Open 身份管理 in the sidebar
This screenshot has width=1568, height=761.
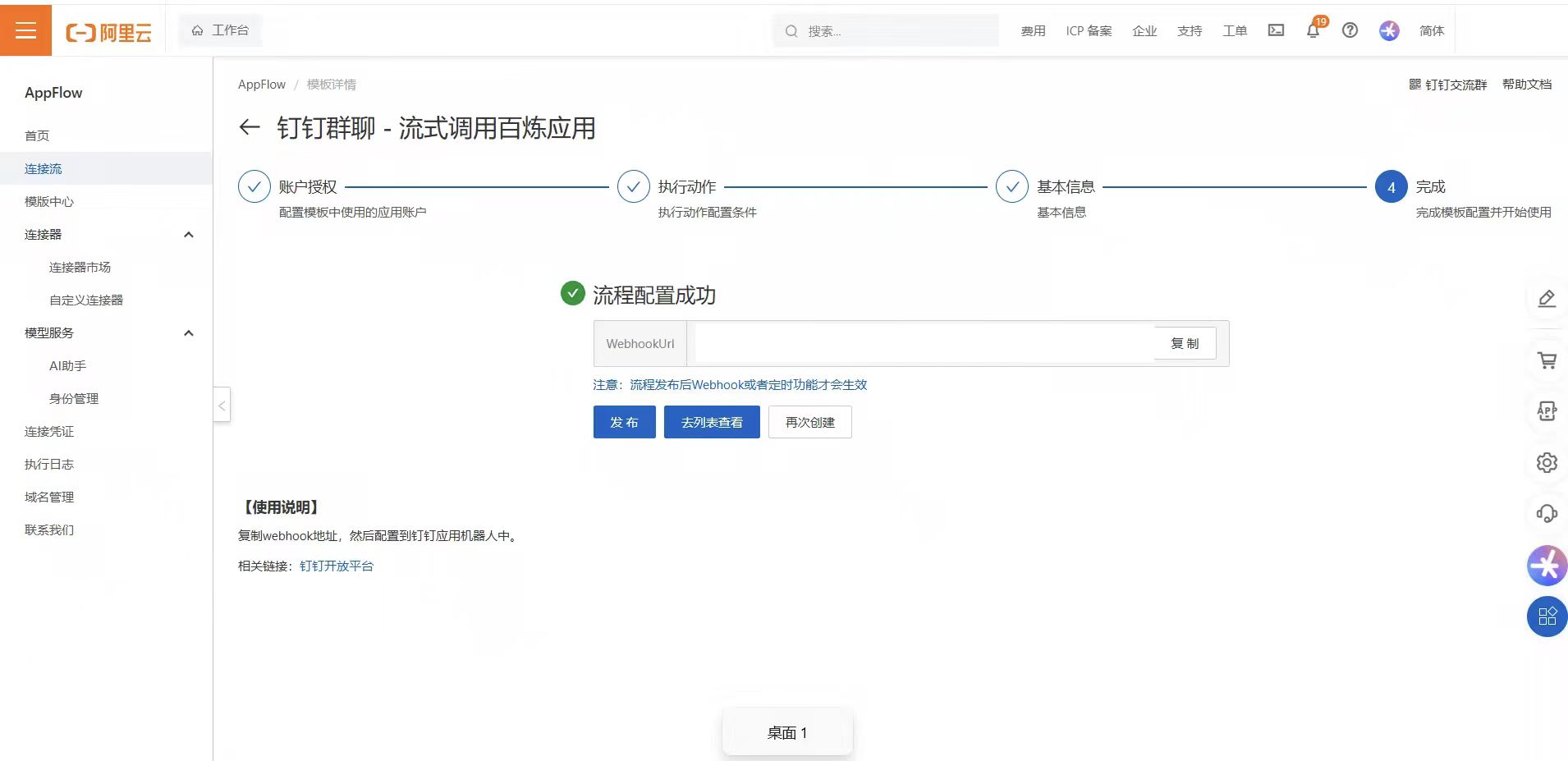[x=74, y=398]
